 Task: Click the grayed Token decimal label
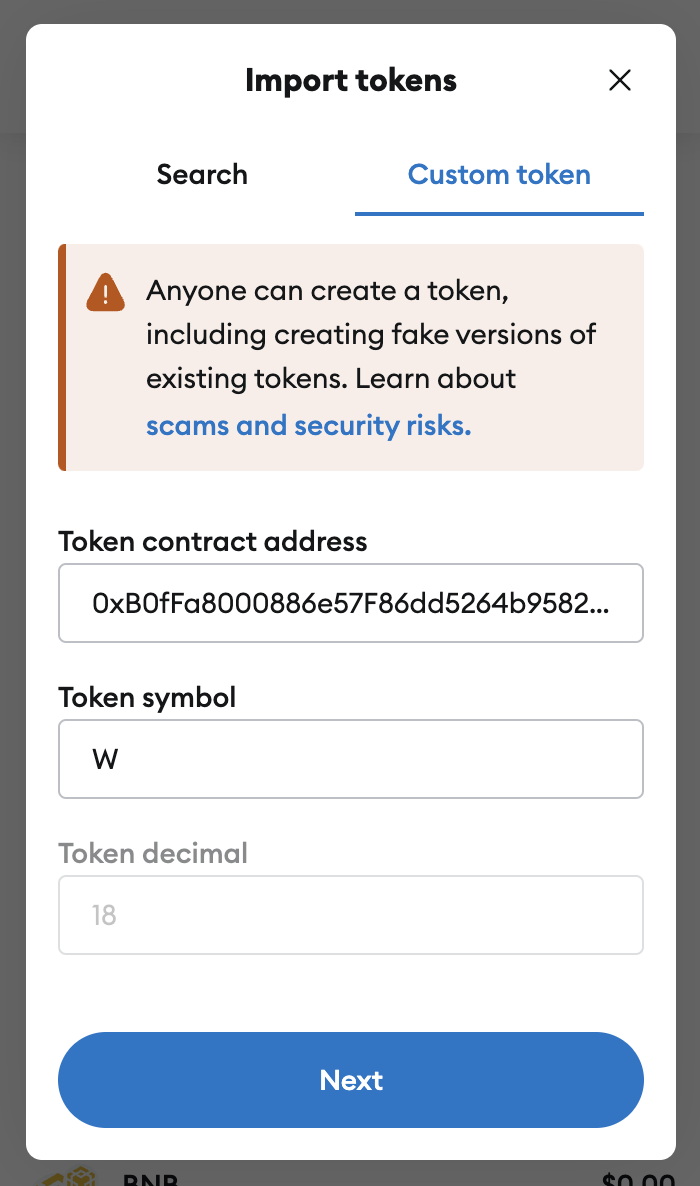tap(153, 853)
